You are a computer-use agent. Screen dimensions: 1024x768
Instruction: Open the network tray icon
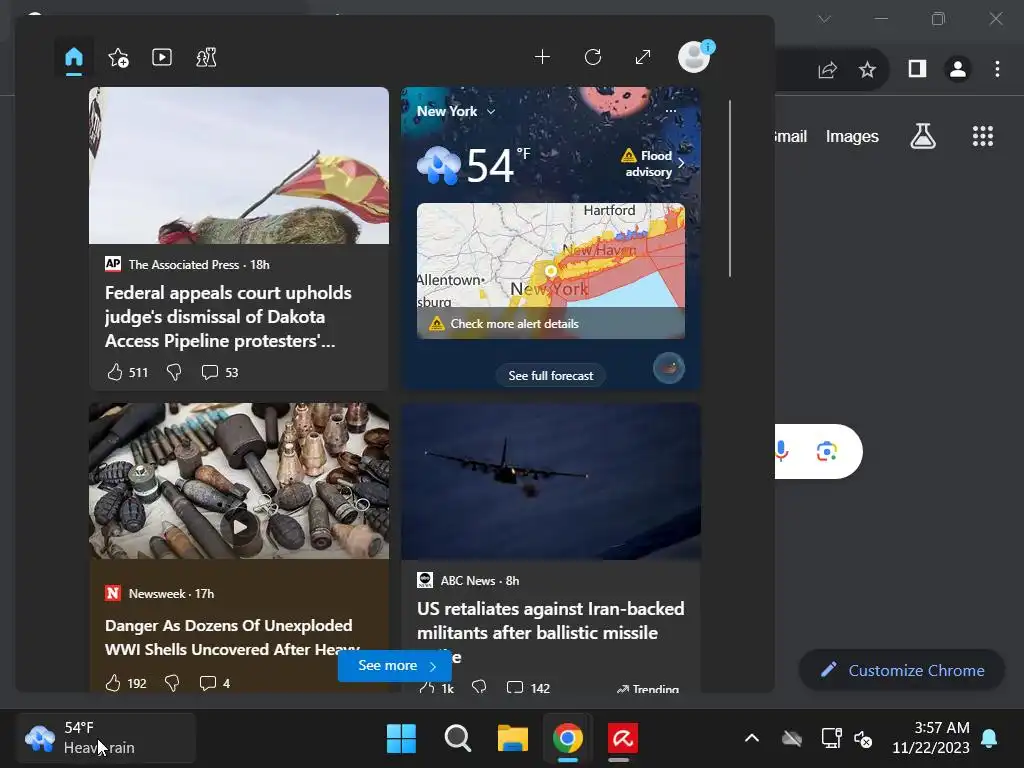click(x=831, y=738)
